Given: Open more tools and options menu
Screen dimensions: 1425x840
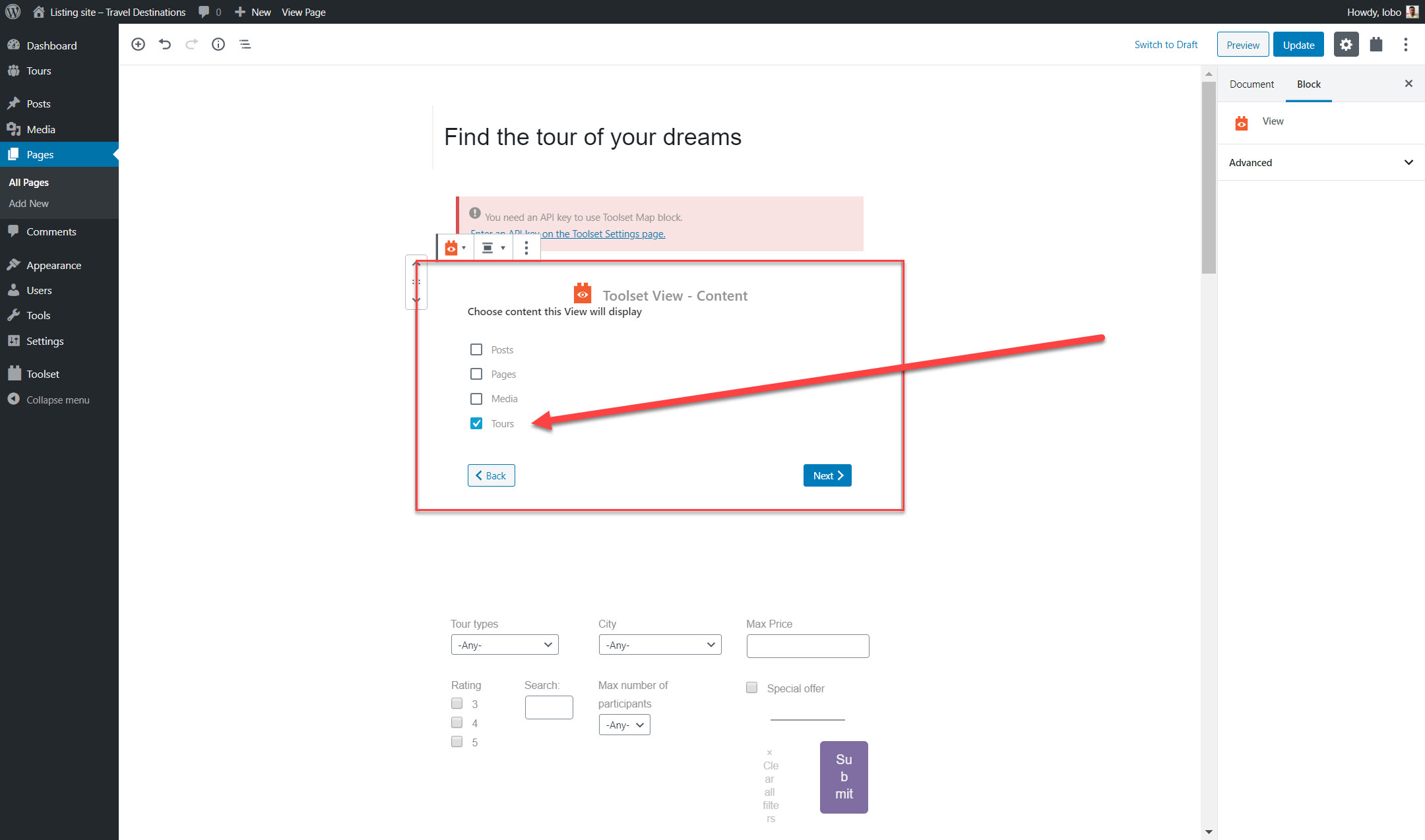Looking at the screenshot, I should [x=1406, y=45].
